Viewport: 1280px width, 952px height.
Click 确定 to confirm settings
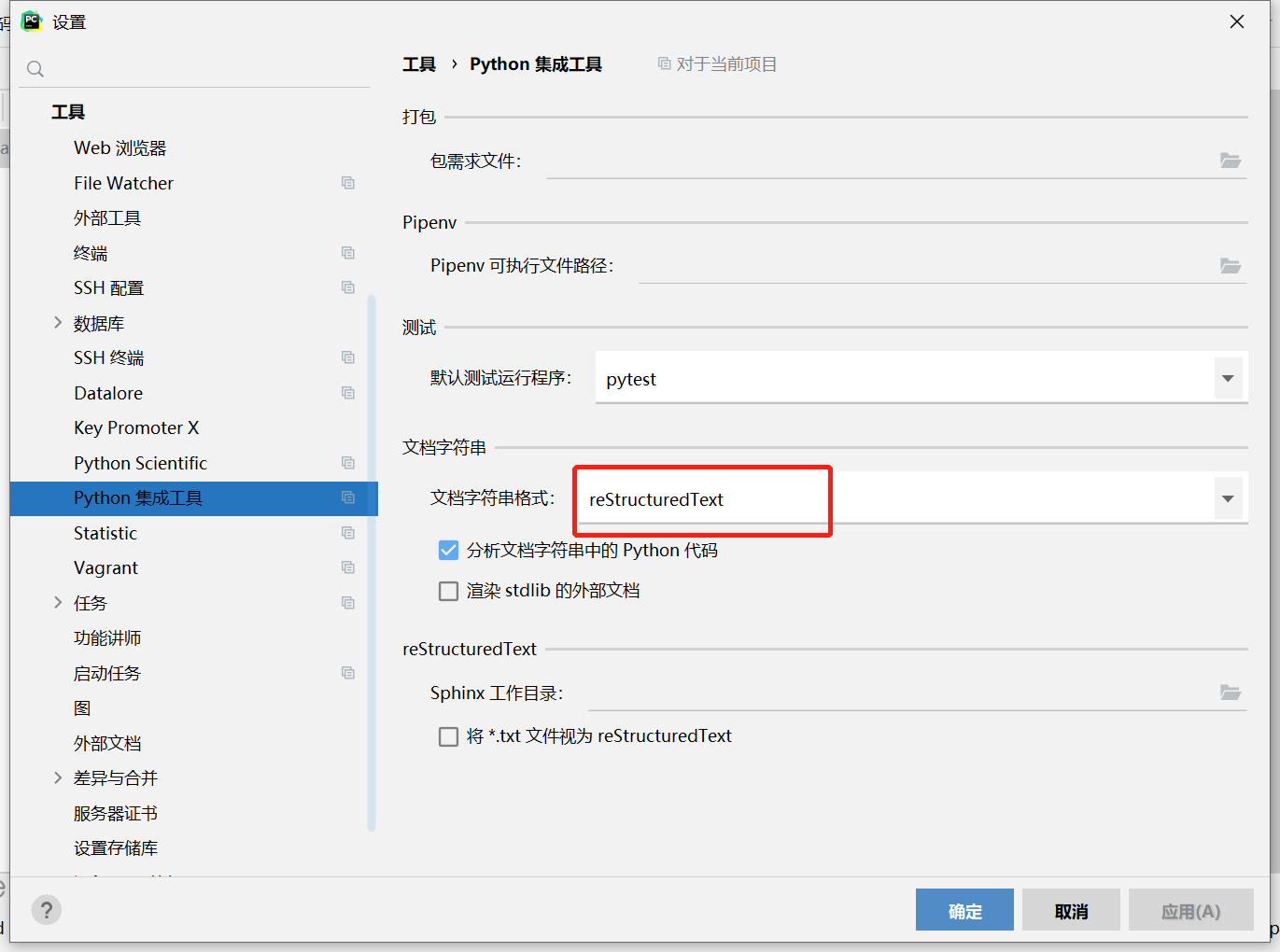(x=964, y=910)
